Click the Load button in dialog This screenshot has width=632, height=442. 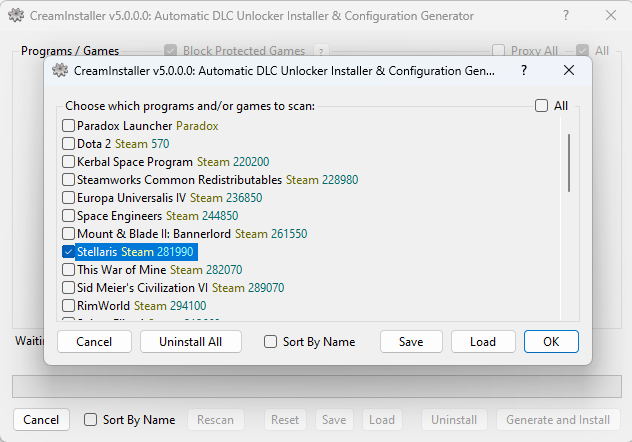(483, 342)
